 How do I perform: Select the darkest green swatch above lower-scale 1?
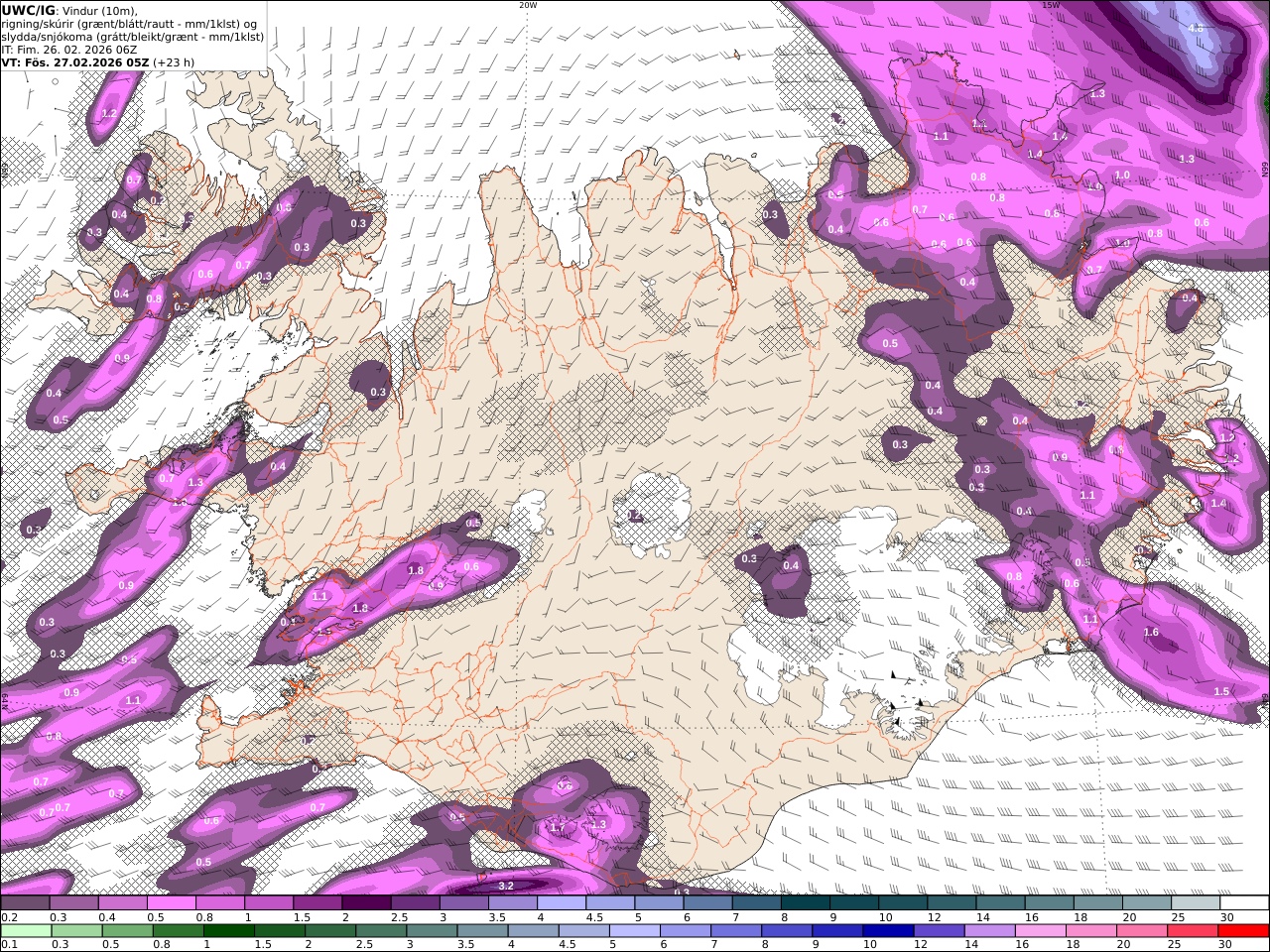pos(228,931)
